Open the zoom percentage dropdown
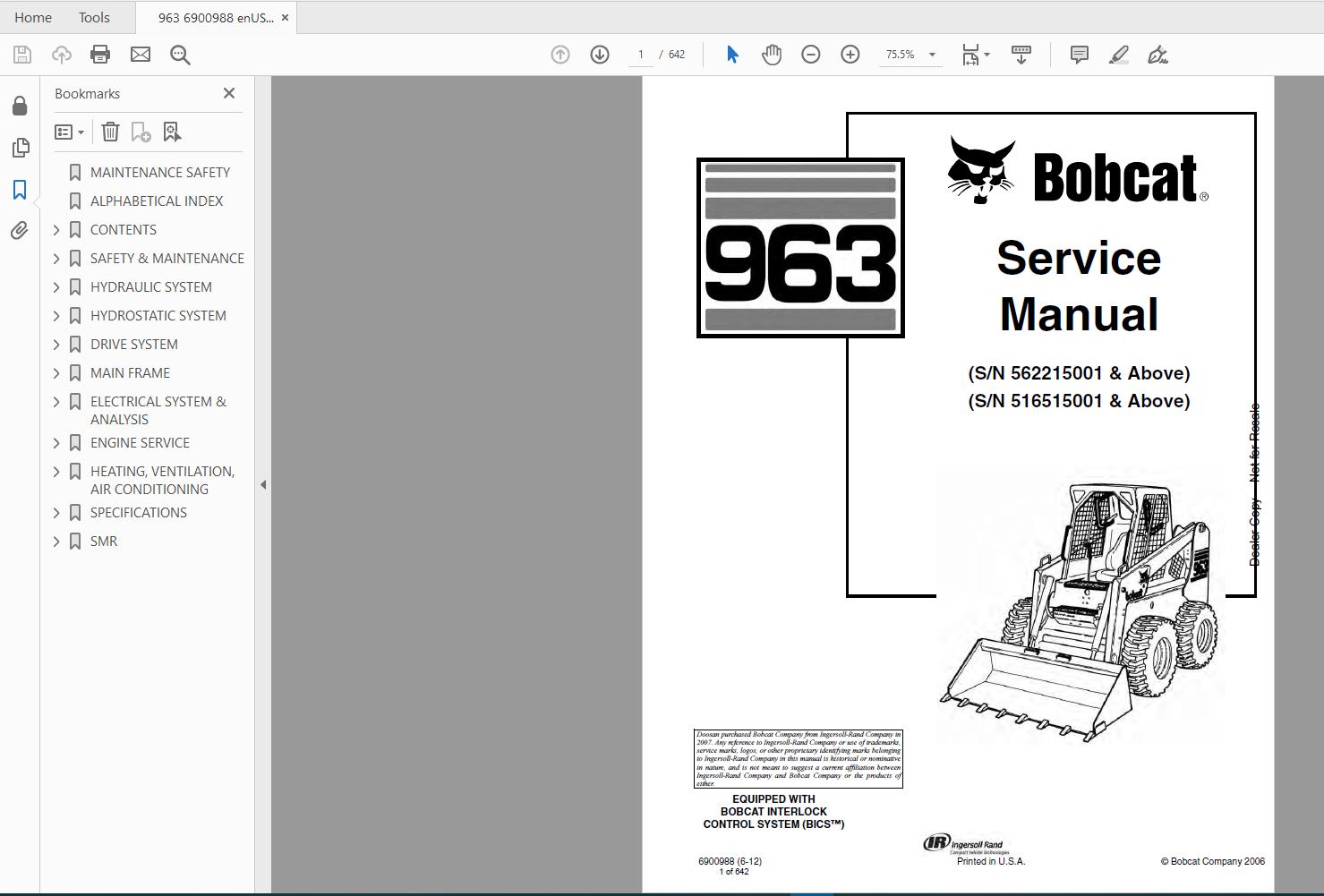The height and width of the screenshot is (896, 1324). click(x=932, y=55)
